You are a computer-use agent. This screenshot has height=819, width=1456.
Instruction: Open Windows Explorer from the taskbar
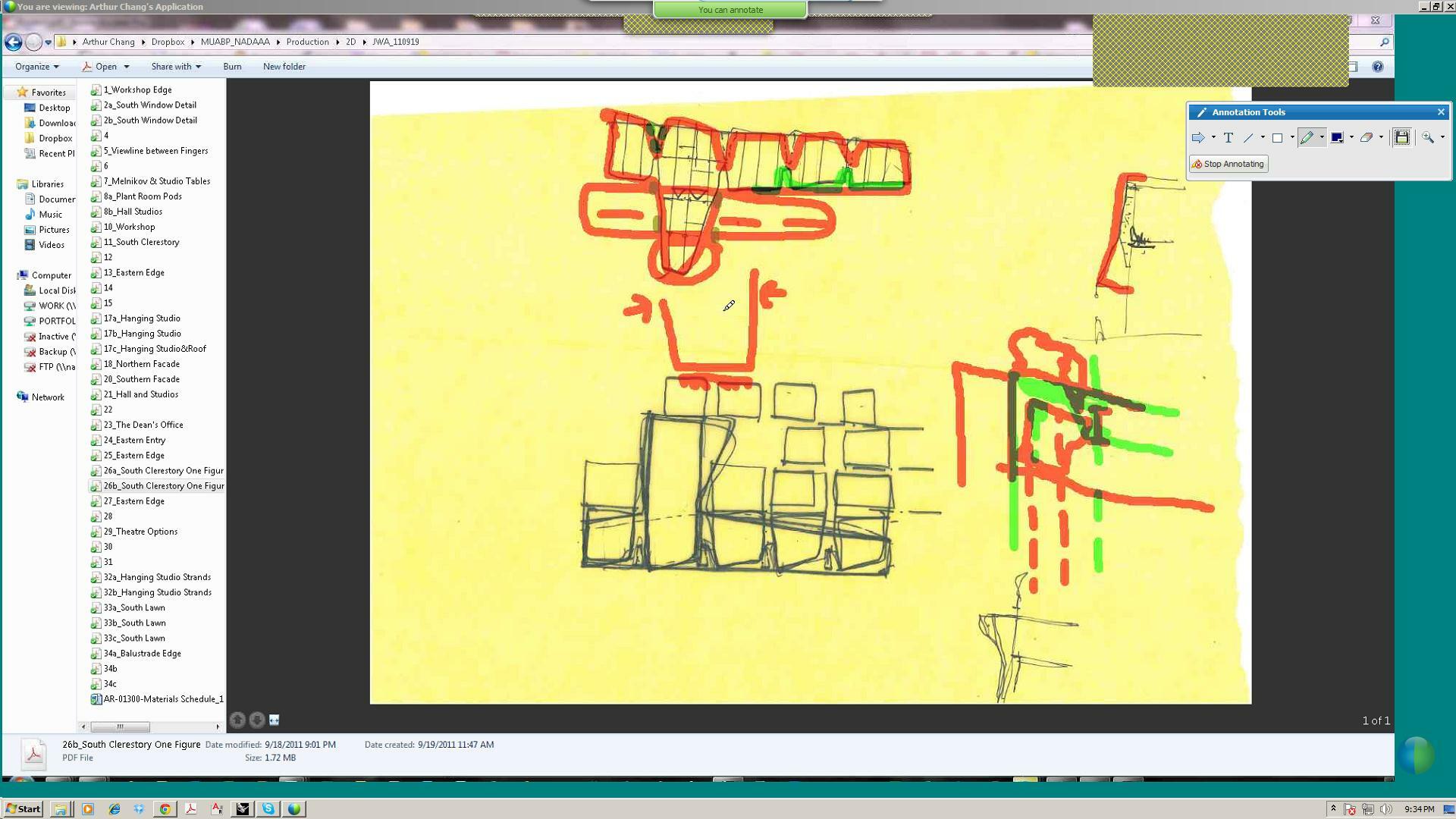(x=60, y=809)
